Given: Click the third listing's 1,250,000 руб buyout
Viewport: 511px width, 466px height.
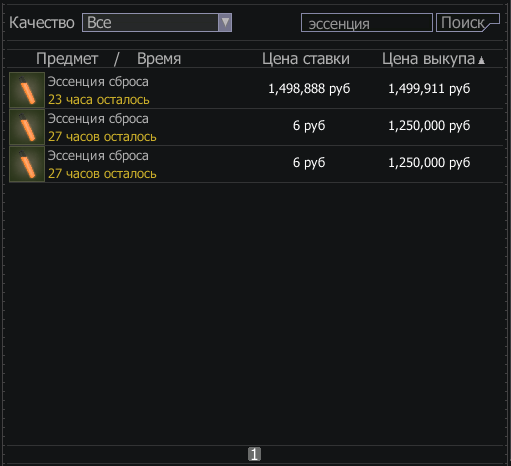Looking at the screenshot, I should click(429, 163).
